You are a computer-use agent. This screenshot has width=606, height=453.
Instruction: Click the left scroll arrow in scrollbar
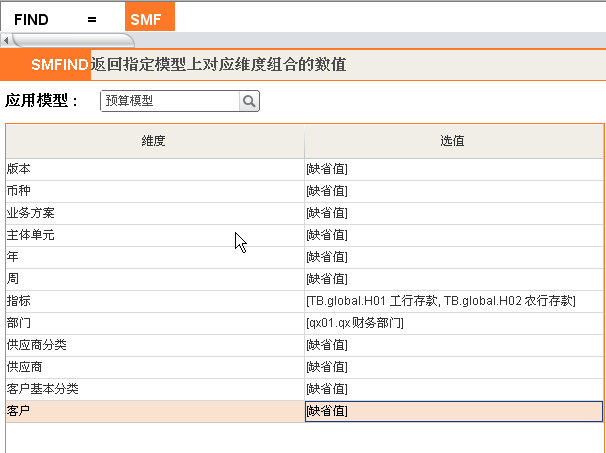[6, 40]
